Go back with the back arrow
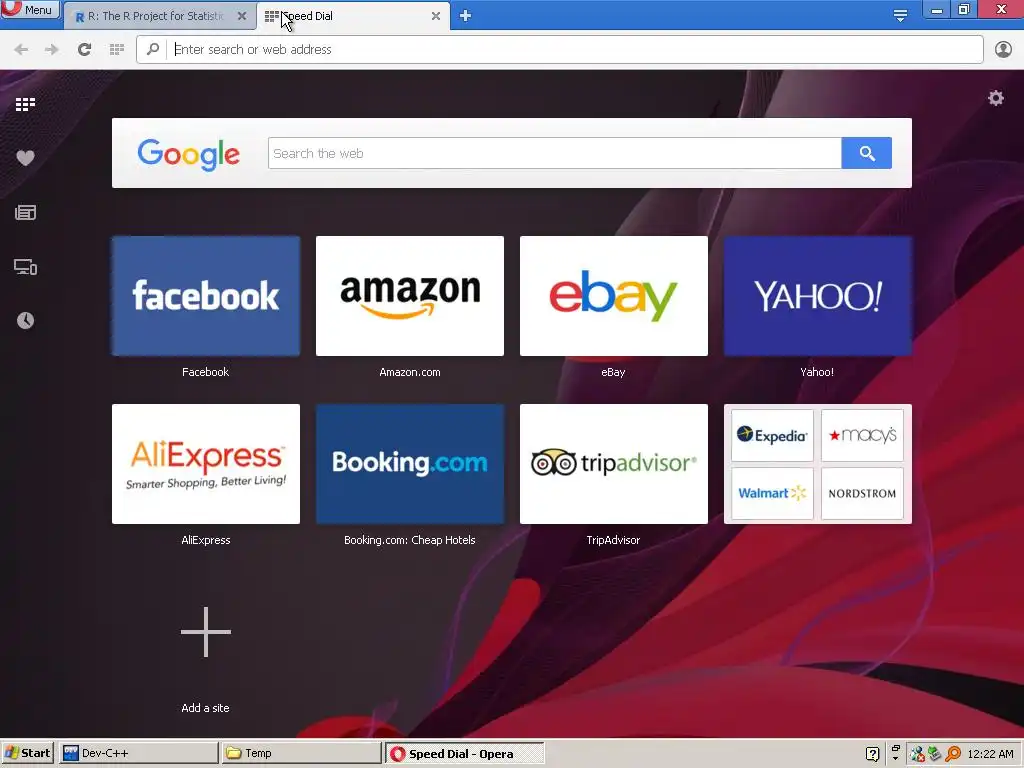The height and width of the screenshot is (768, 1024). click(21, 50)
